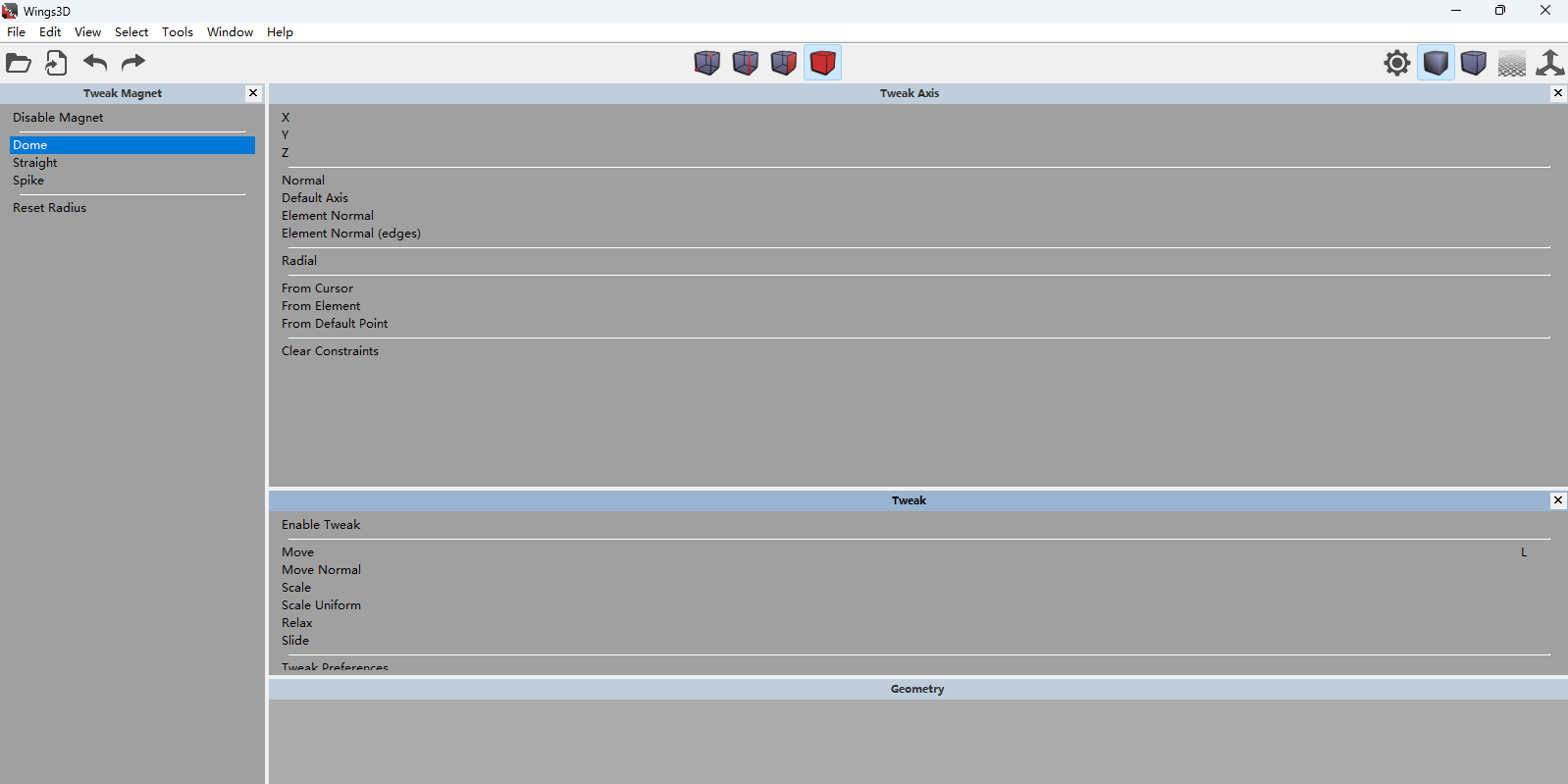Screen dimensions: 1568x784
Task: Click Disable Magnet option
Action: tap(58, 118)
